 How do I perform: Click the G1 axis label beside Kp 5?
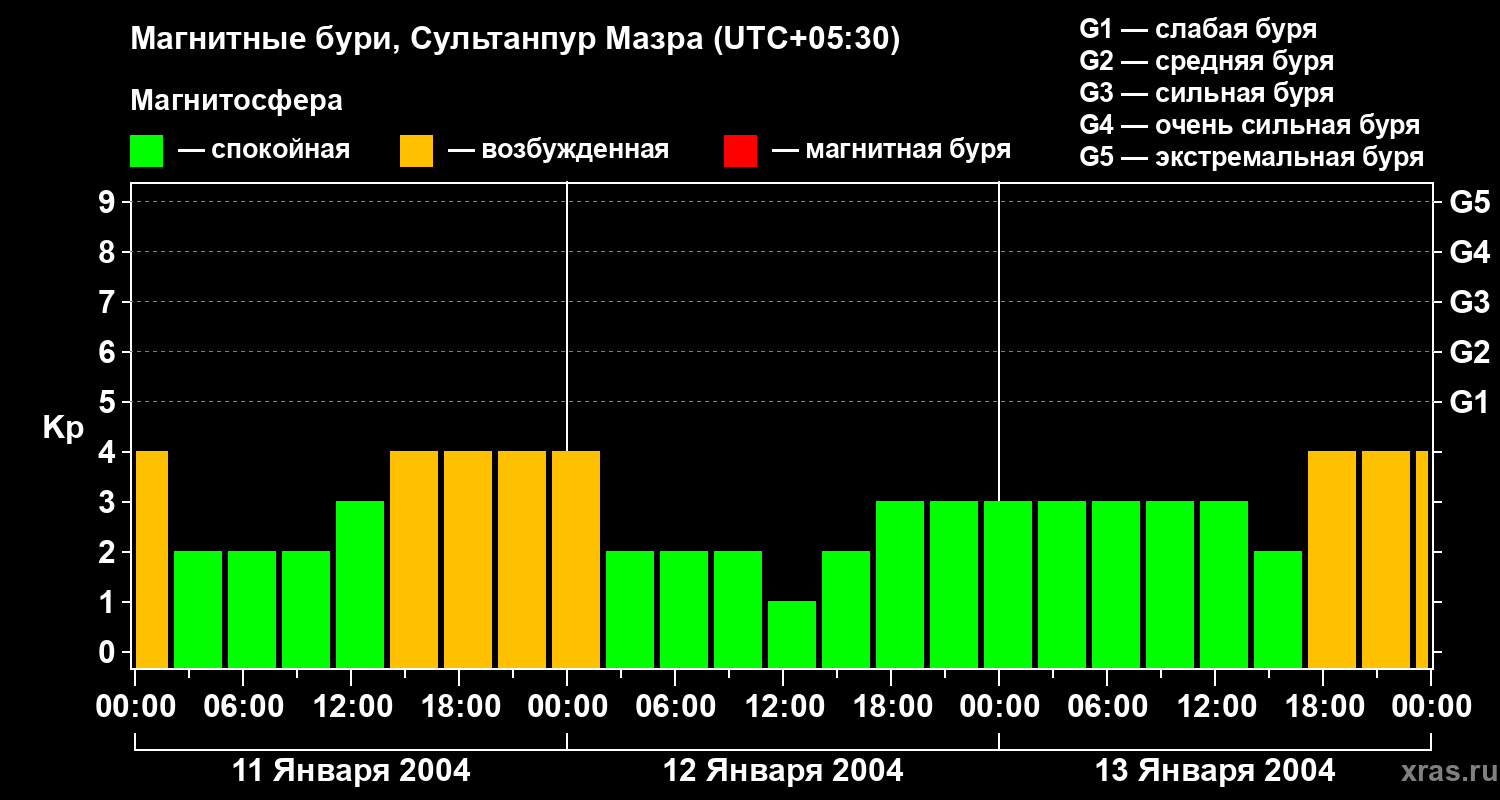pos(1470,402)
